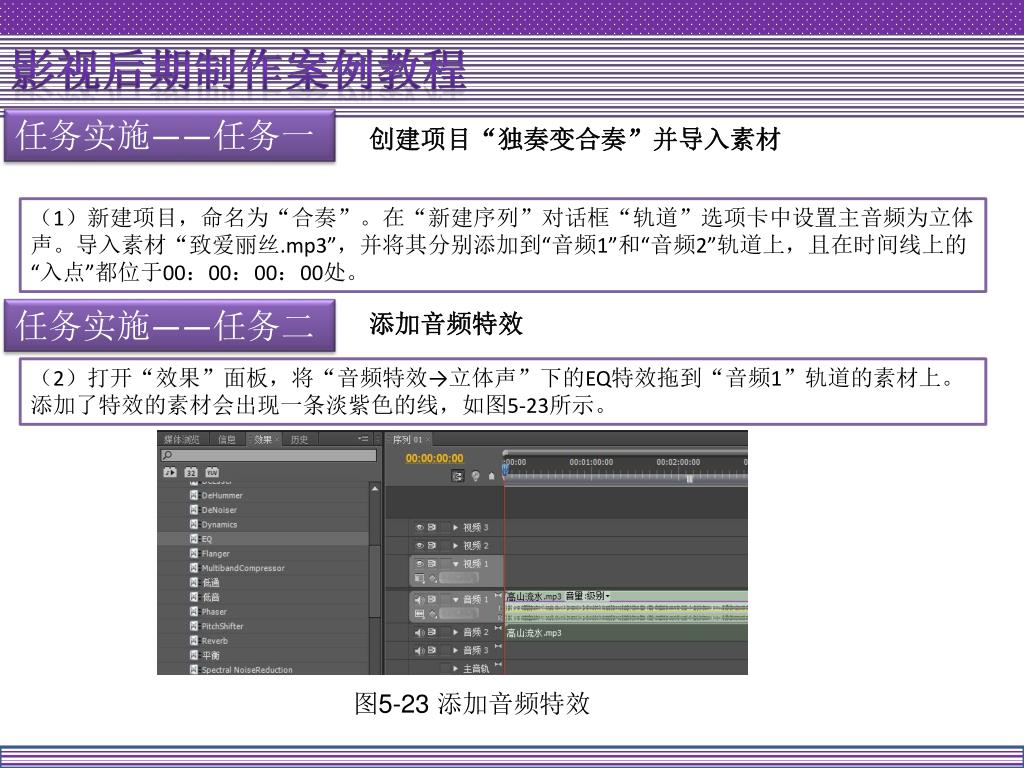Select the PitchShifter effect
Viewport: 1024px width, 768px height.
tap(222, 626)
